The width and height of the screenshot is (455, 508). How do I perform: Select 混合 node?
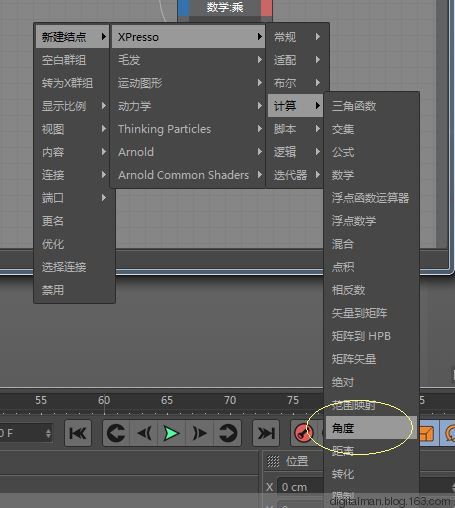point(371,244)
